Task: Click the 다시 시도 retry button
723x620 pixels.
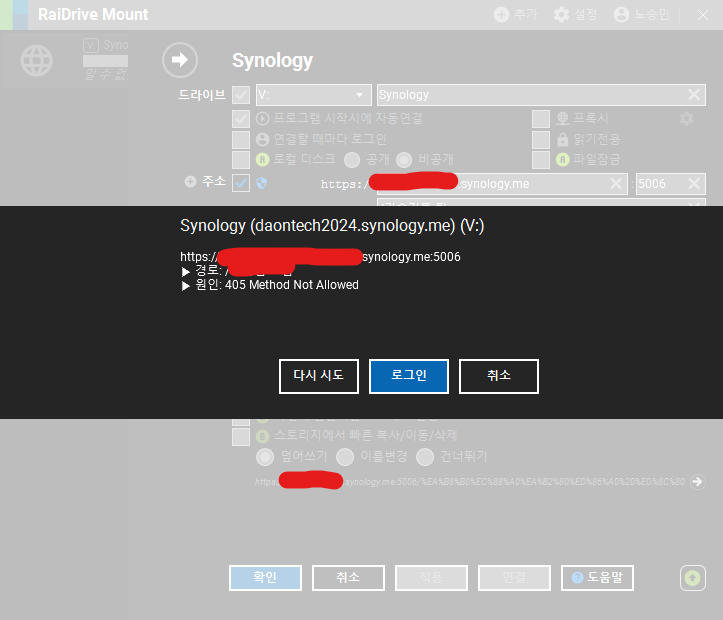Action: (319, 376)
